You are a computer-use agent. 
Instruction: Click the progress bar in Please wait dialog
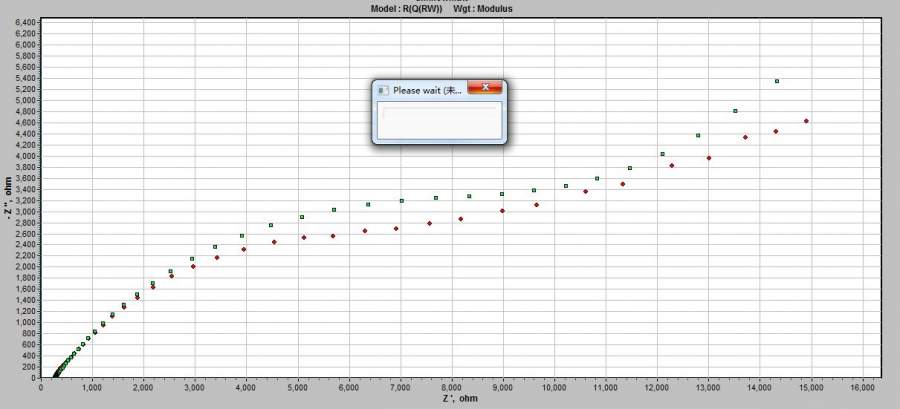click(x=440, y=113)
